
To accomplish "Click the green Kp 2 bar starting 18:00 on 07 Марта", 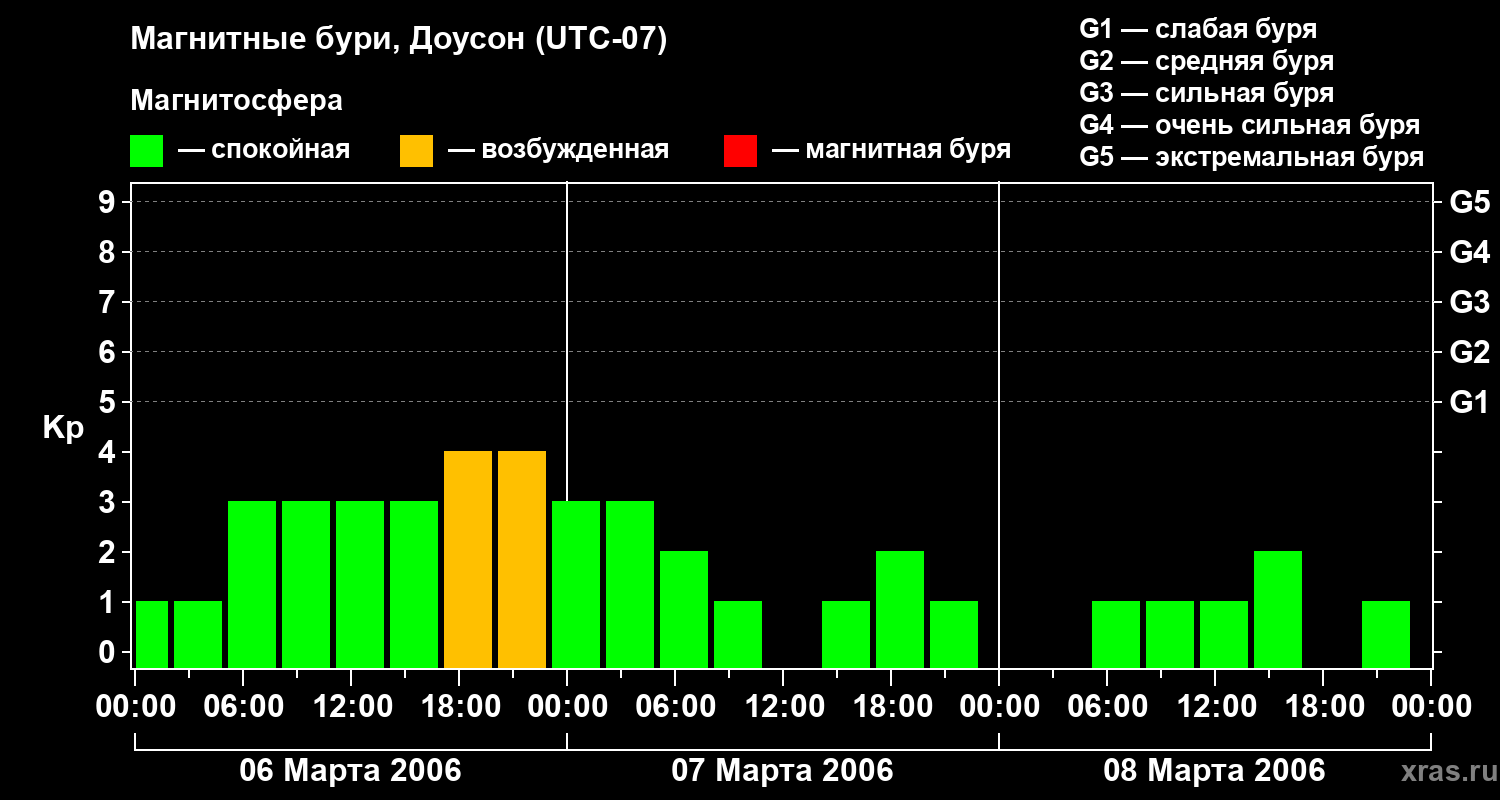I will pyautogui.click(x=900, y=609).
